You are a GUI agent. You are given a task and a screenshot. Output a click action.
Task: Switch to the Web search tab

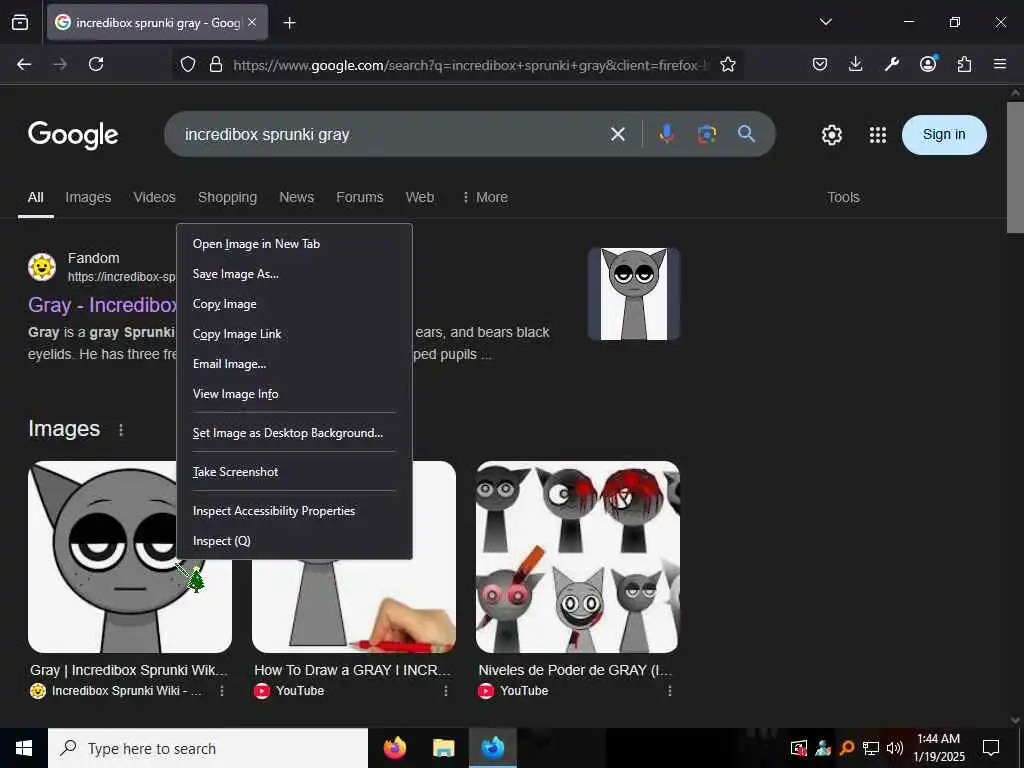tap(419, 197)
